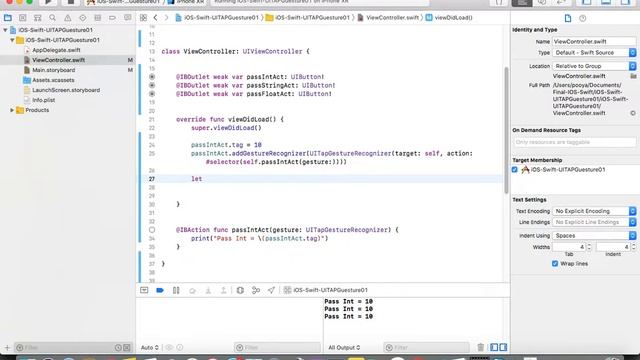Select the File inspector tab icon

coord(568,18)
